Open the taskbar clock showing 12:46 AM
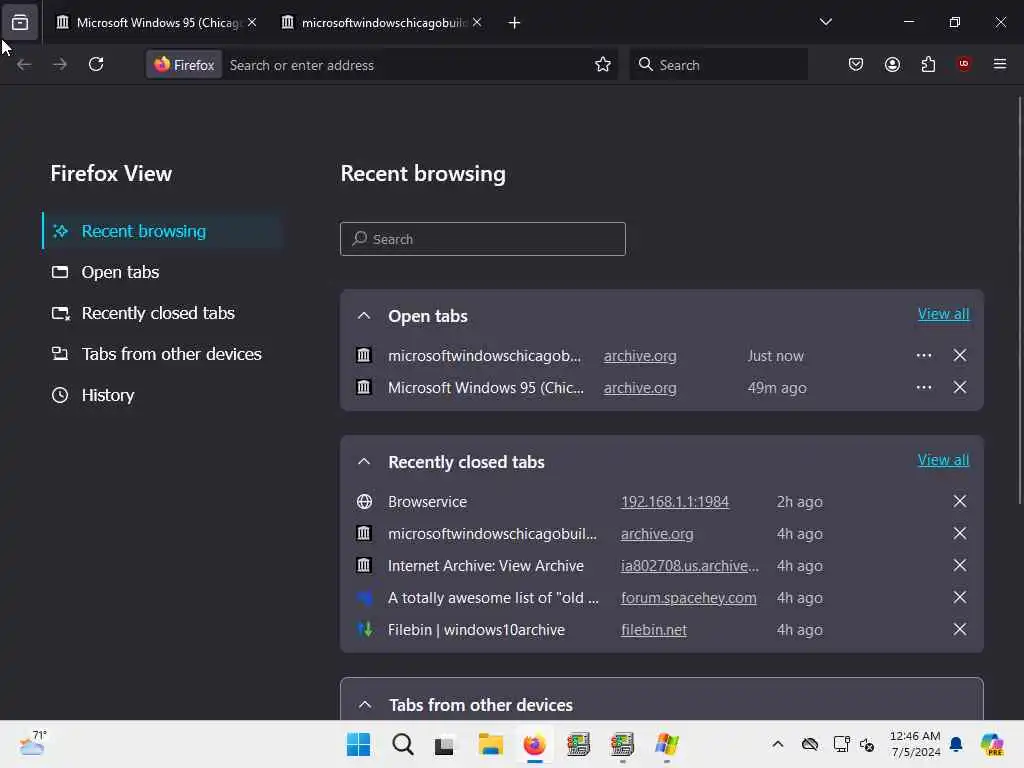 click(x=916, y=744)
